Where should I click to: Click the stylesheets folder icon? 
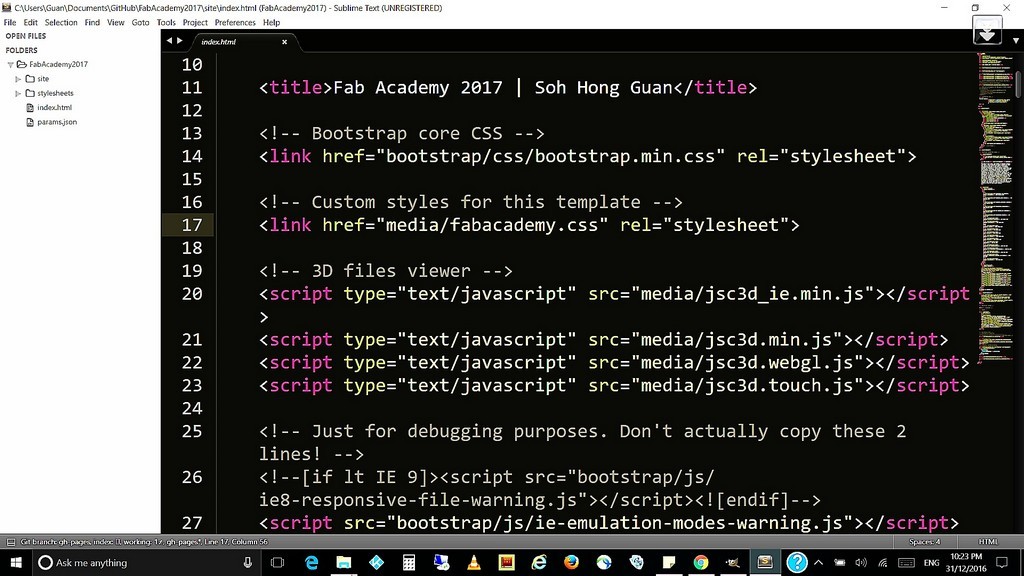point(30,93)
